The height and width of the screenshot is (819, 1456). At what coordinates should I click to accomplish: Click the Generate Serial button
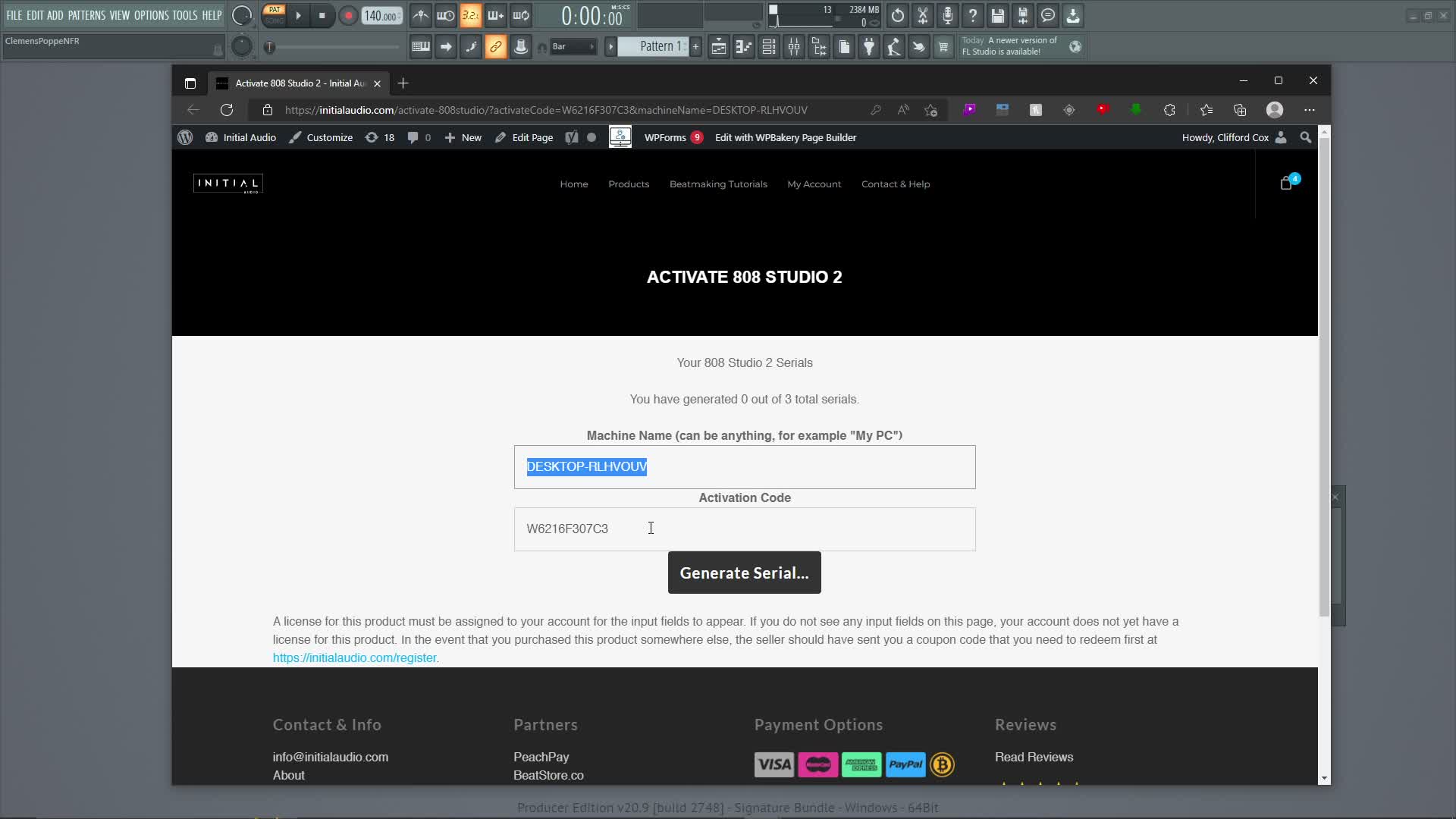(743, 573)
